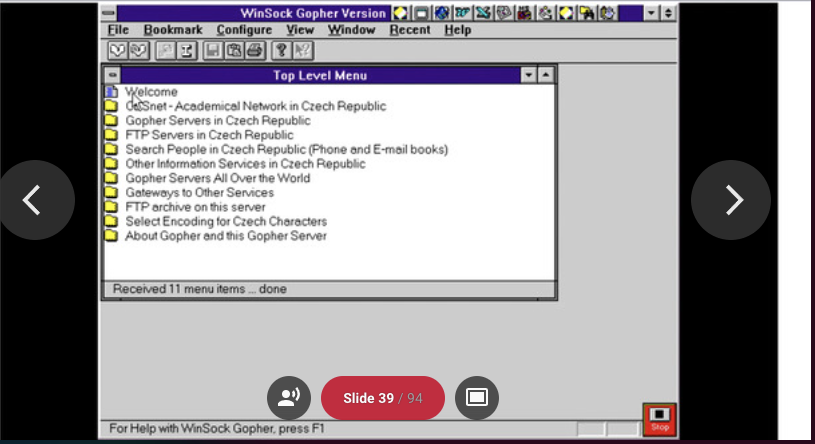The image size is (815, 444).
Task: Click the document icon beside Welcome
Action: (111, 92)
